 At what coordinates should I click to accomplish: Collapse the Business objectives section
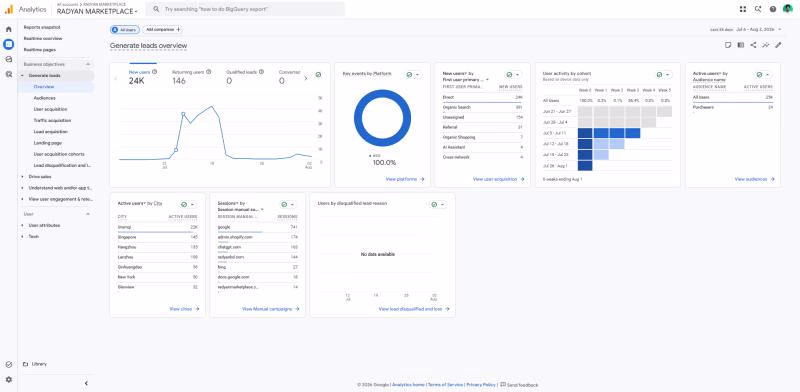click(88, 64)
